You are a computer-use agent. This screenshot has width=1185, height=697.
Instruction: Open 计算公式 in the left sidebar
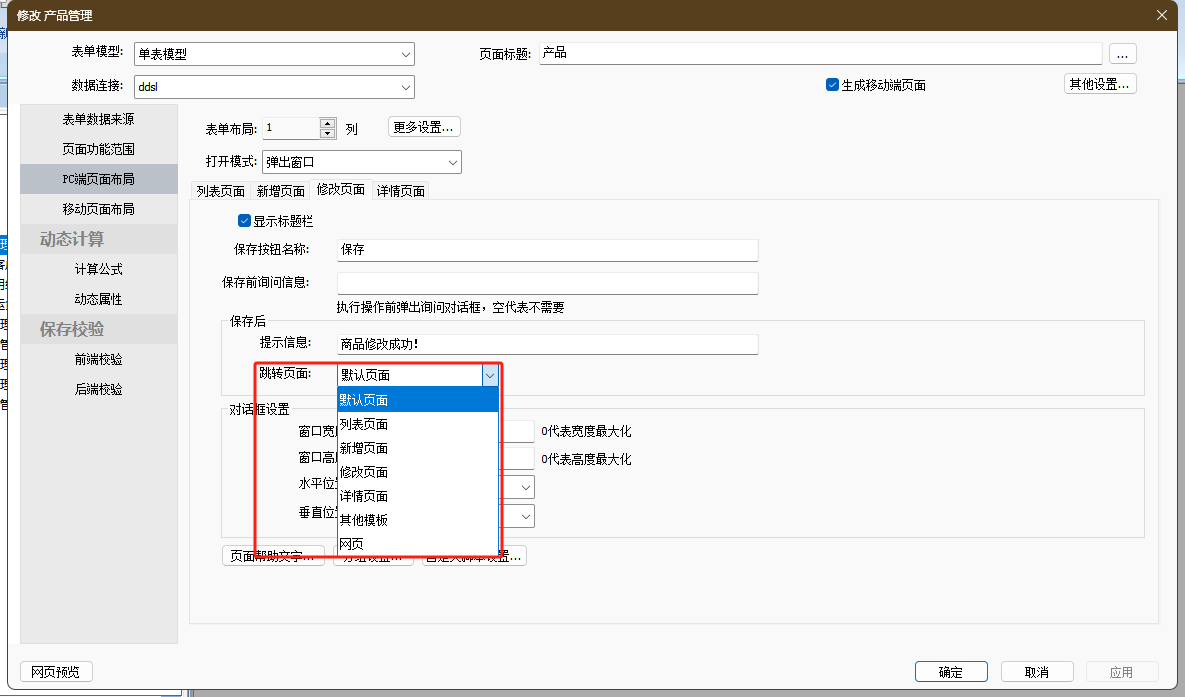coord(98,269)
